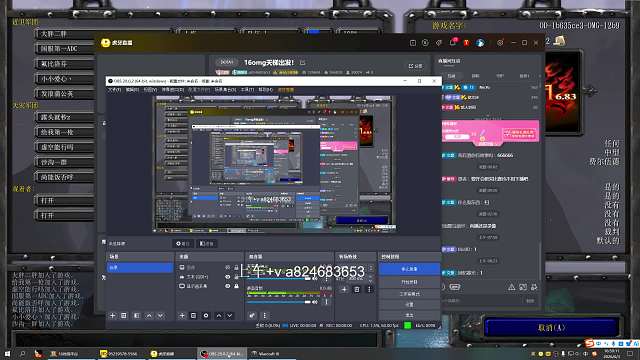Click 开始录制 button in OBS controls
The height and width of the screenshot is (360, 640).
(x=409, y=282)
